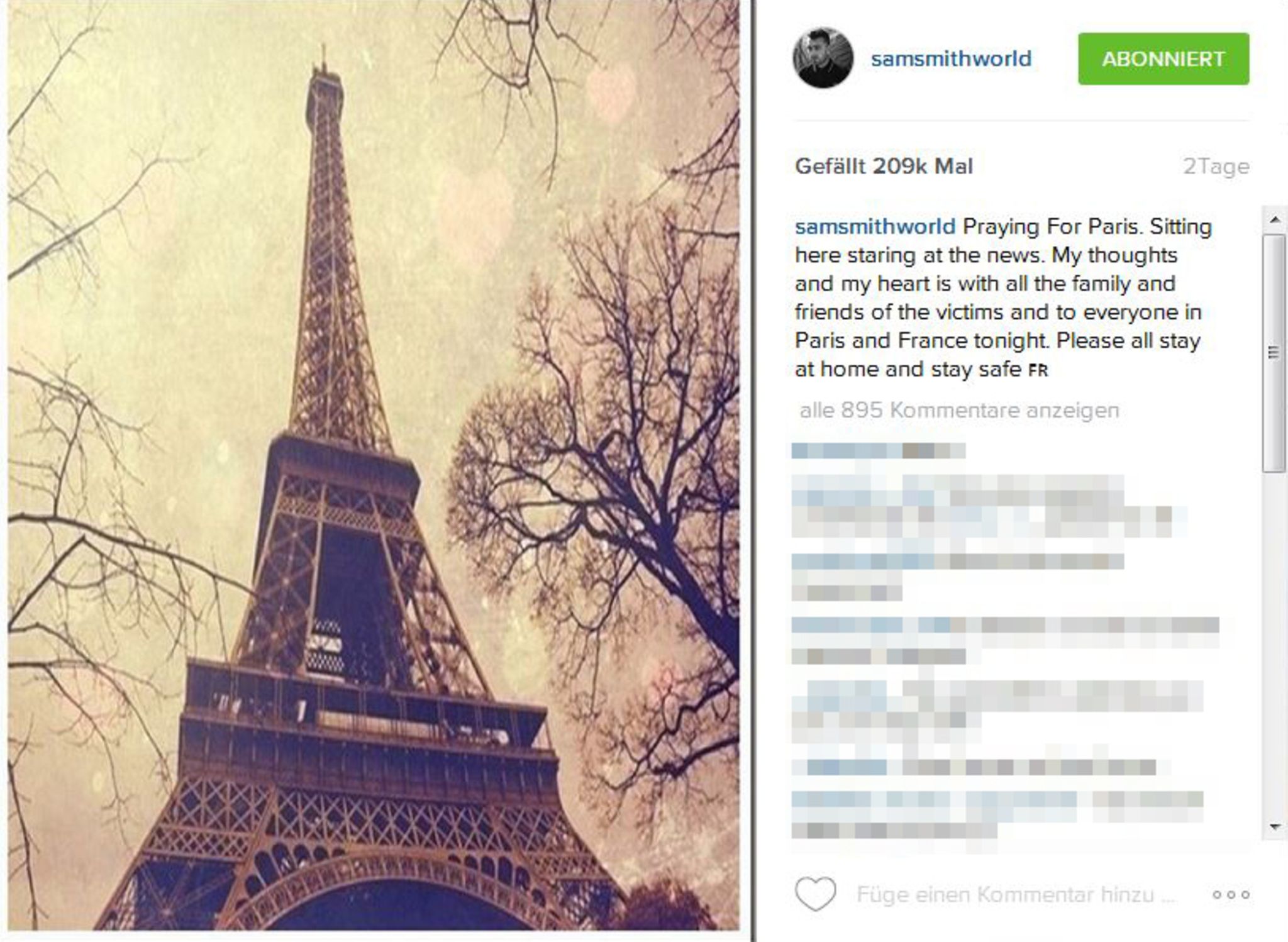Click the last blurred comment at list bottom
Screen dimensions: 1288x942
coord(997,815)
